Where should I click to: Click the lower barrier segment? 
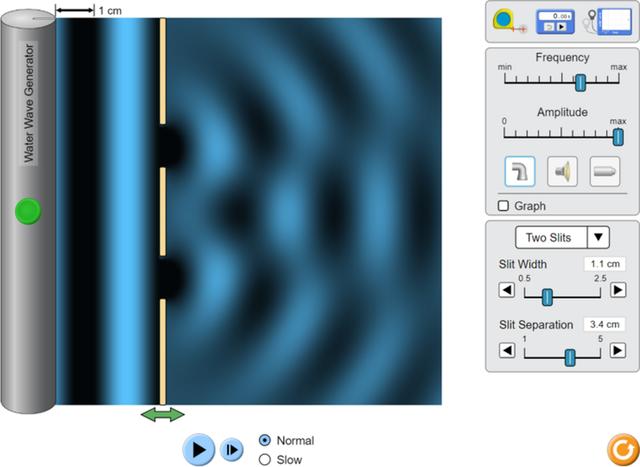click(162, 351)
